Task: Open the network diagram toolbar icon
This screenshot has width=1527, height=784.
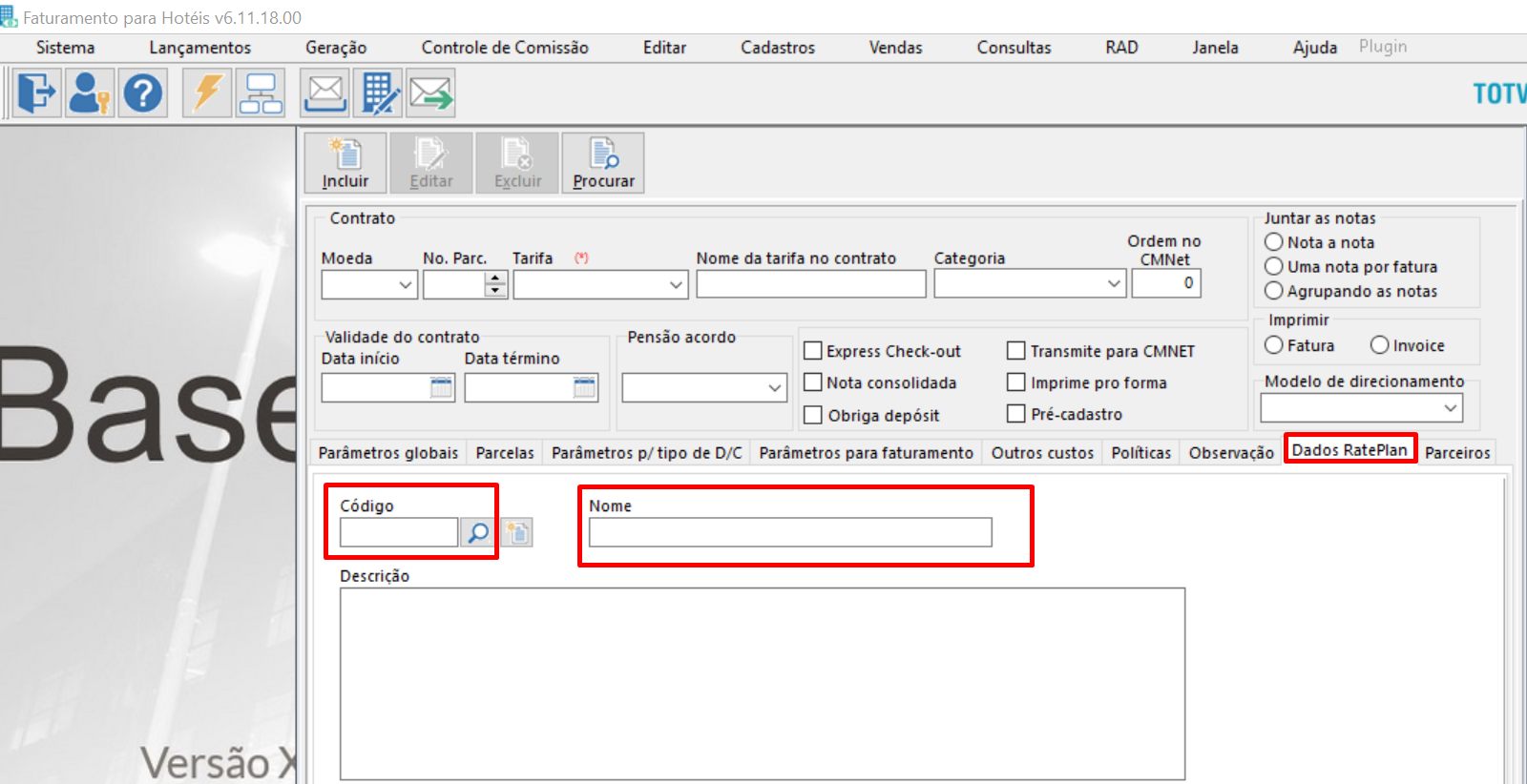Action: (x=261, y=93)
